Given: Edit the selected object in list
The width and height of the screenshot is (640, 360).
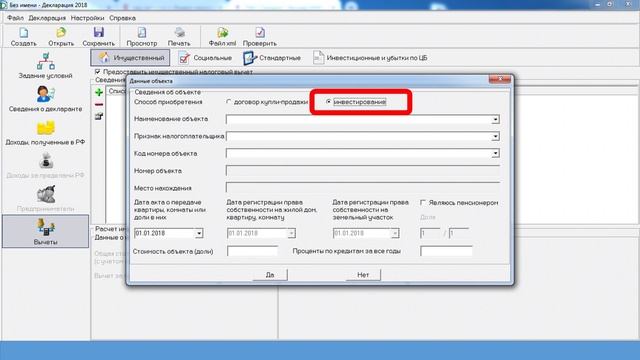Looking at the screenshot, I should (99, 116).
